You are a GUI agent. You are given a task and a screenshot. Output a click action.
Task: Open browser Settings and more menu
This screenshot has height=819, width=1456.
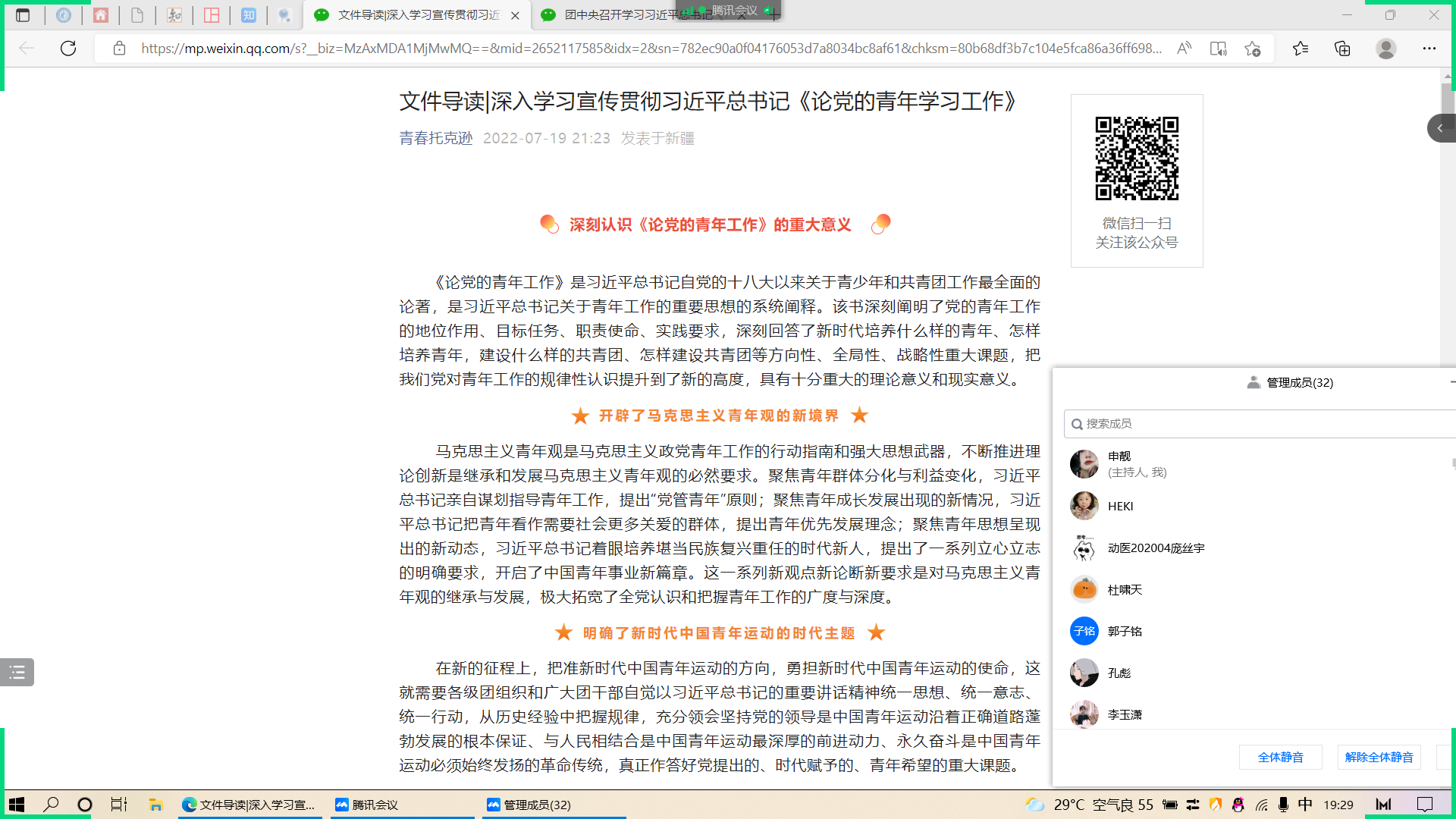(1429, 49)
